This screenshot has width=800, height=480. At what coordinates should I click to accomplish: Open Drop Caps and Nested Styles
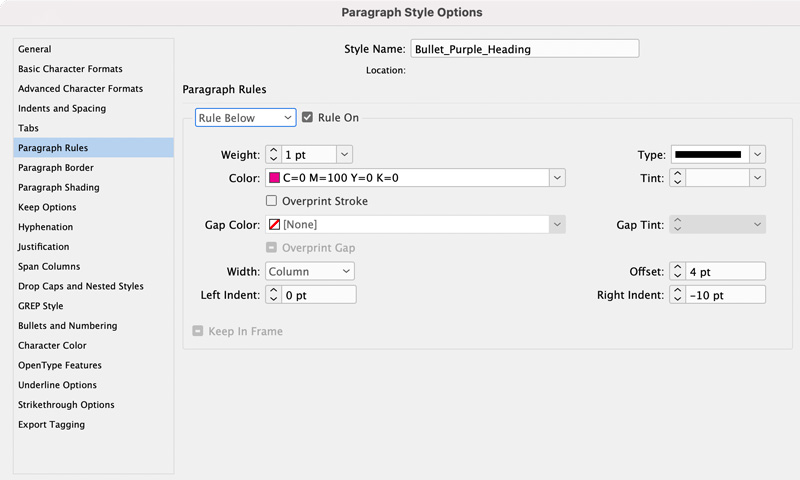(93, 286)
